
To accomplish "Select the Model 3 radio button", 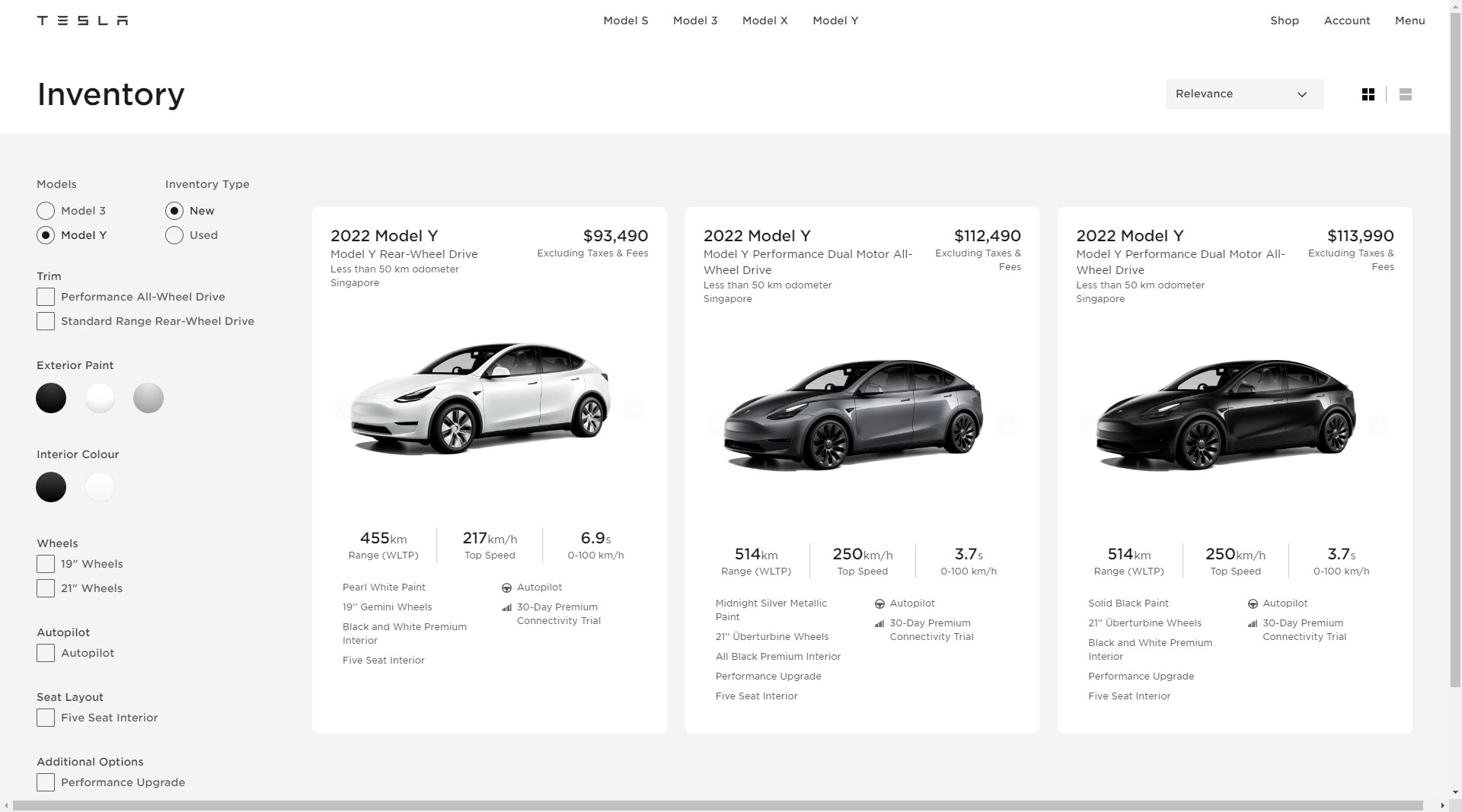I will click(x=46, y=211).
